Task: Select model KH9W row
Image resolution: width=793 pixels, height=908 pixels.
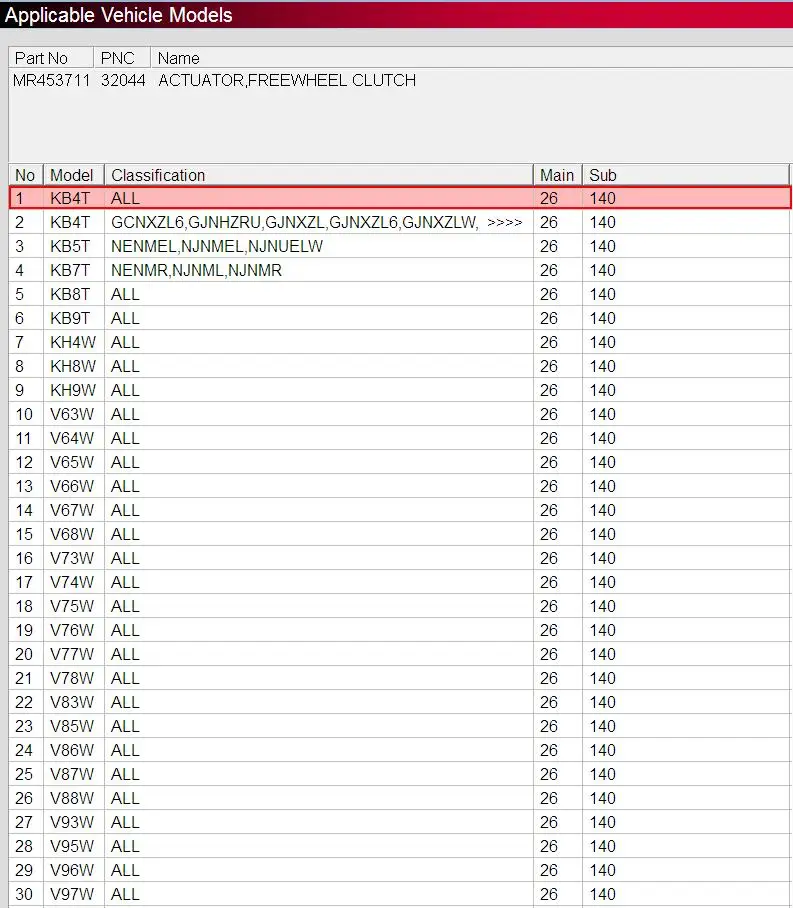Action: pyautogui.click(x=400, y=390)
